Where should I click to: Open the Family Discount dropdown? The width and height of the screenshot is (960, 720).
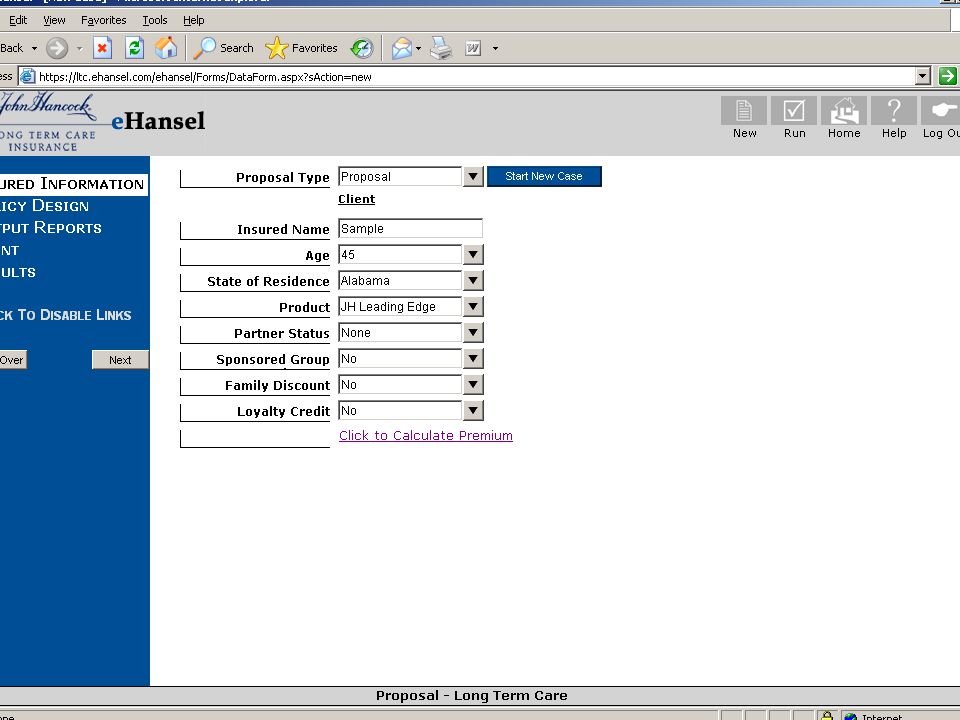(x=473, y=384)
